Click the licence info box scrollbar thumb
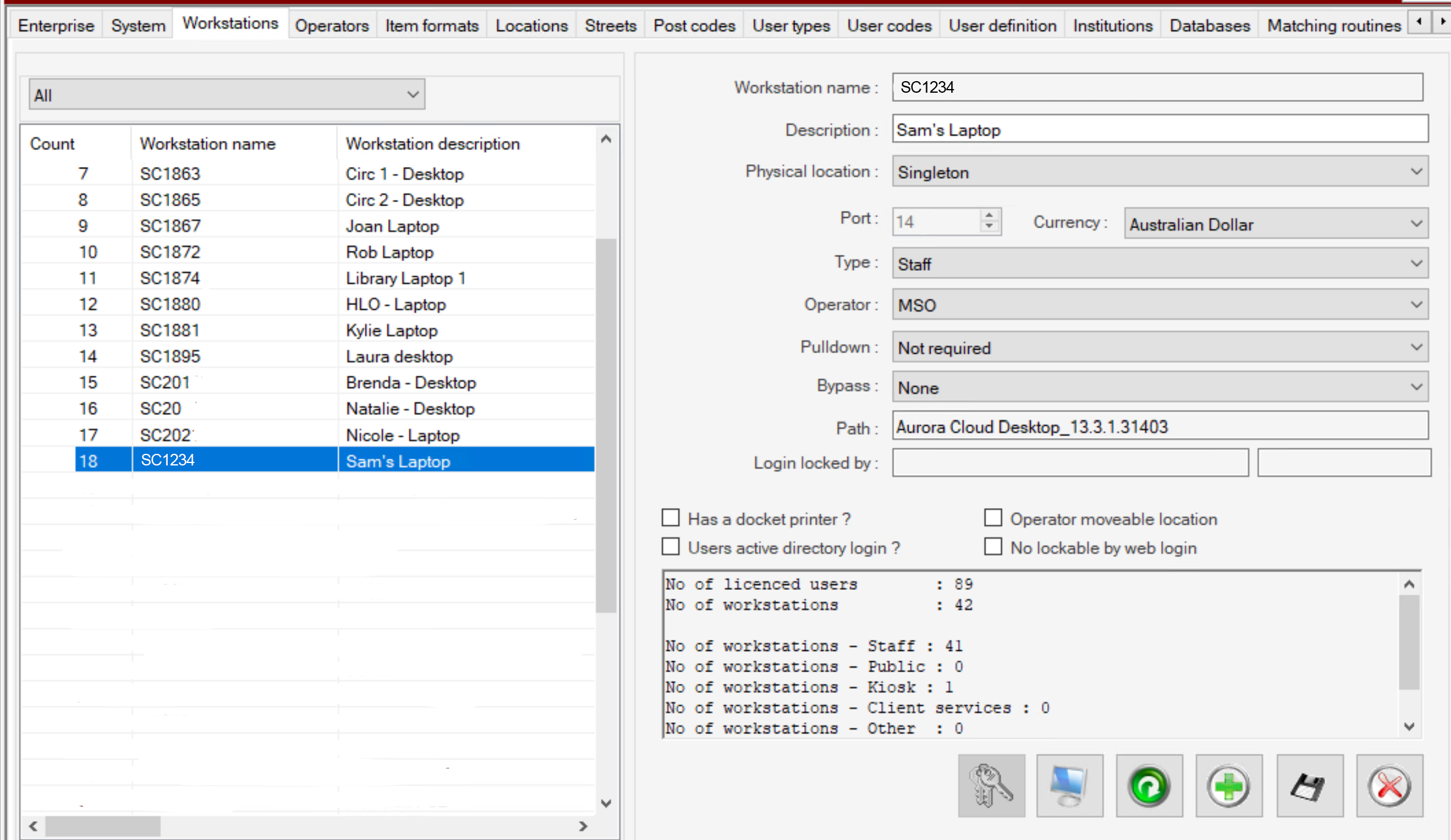The image size is (1451, 840). (1408, 642)
